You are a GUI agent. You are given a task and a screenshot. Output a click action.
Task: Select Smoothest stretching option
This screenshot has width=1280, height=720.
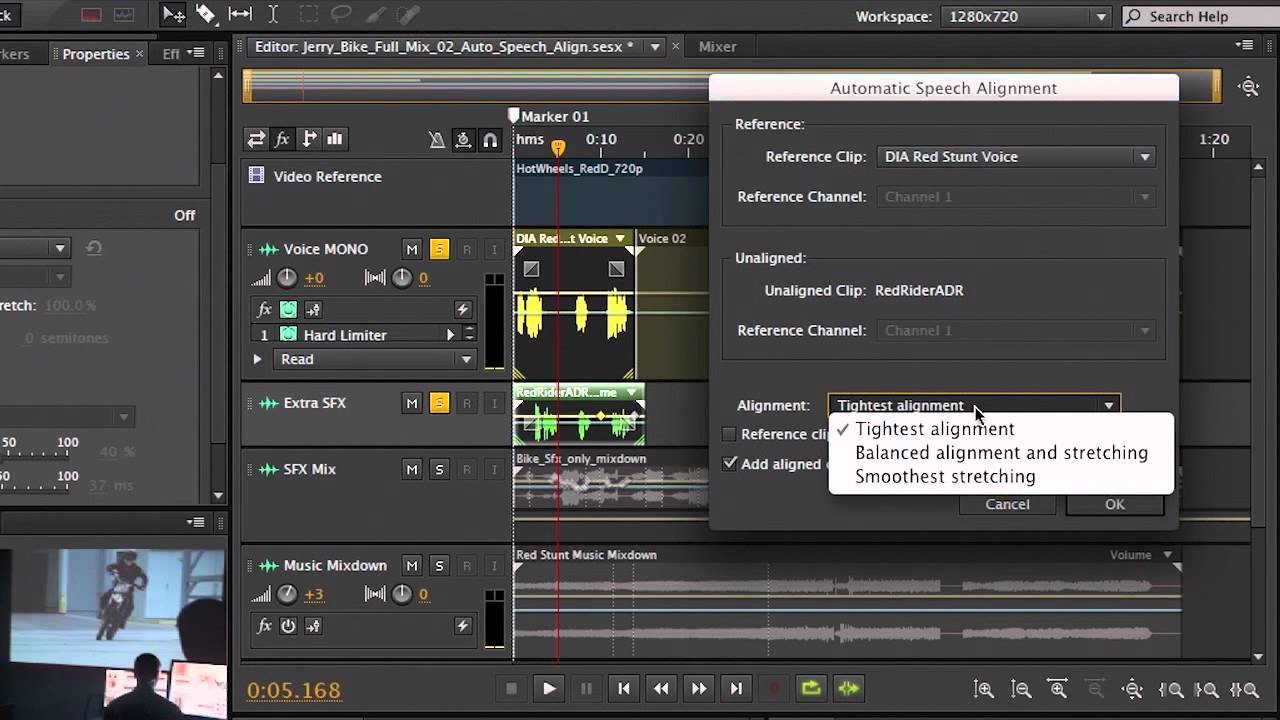point(945,477)
